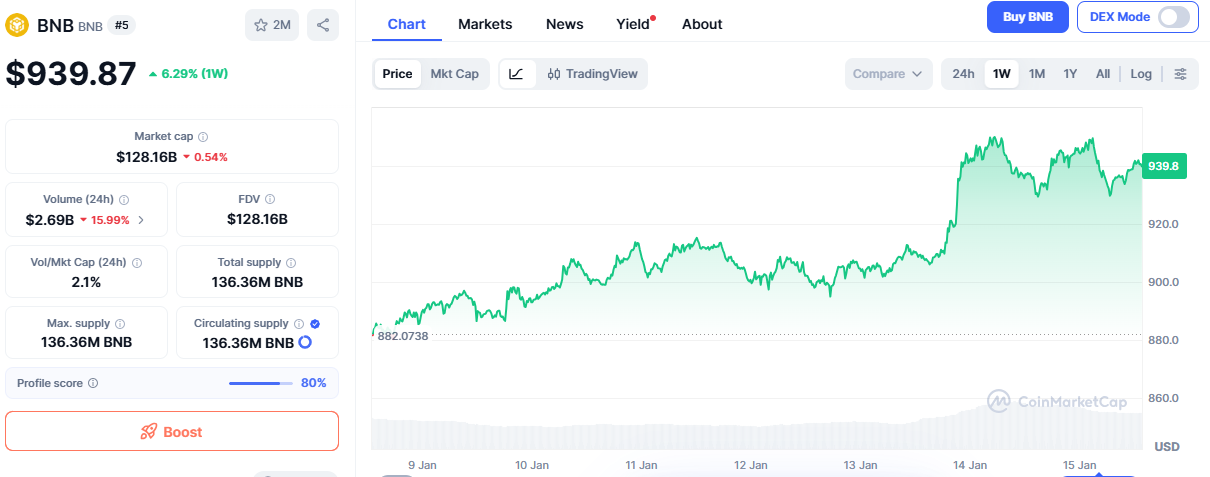Open the Yield tab
1210x477 pixels.
(633, 24)
